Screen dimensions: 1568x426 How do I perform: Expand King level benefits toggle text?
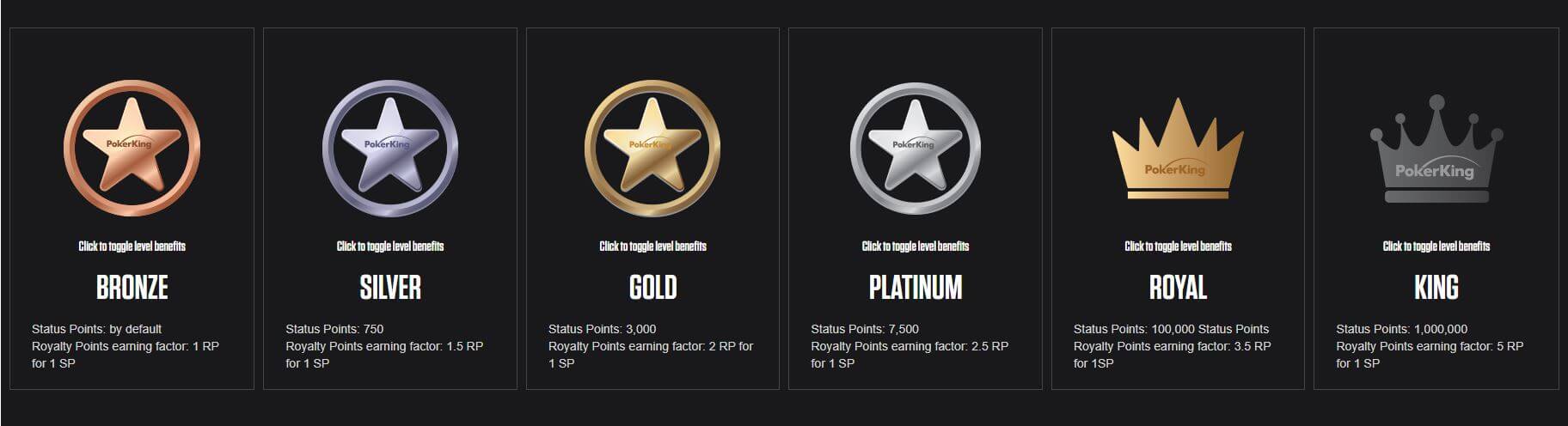[x=1436, y=246]
